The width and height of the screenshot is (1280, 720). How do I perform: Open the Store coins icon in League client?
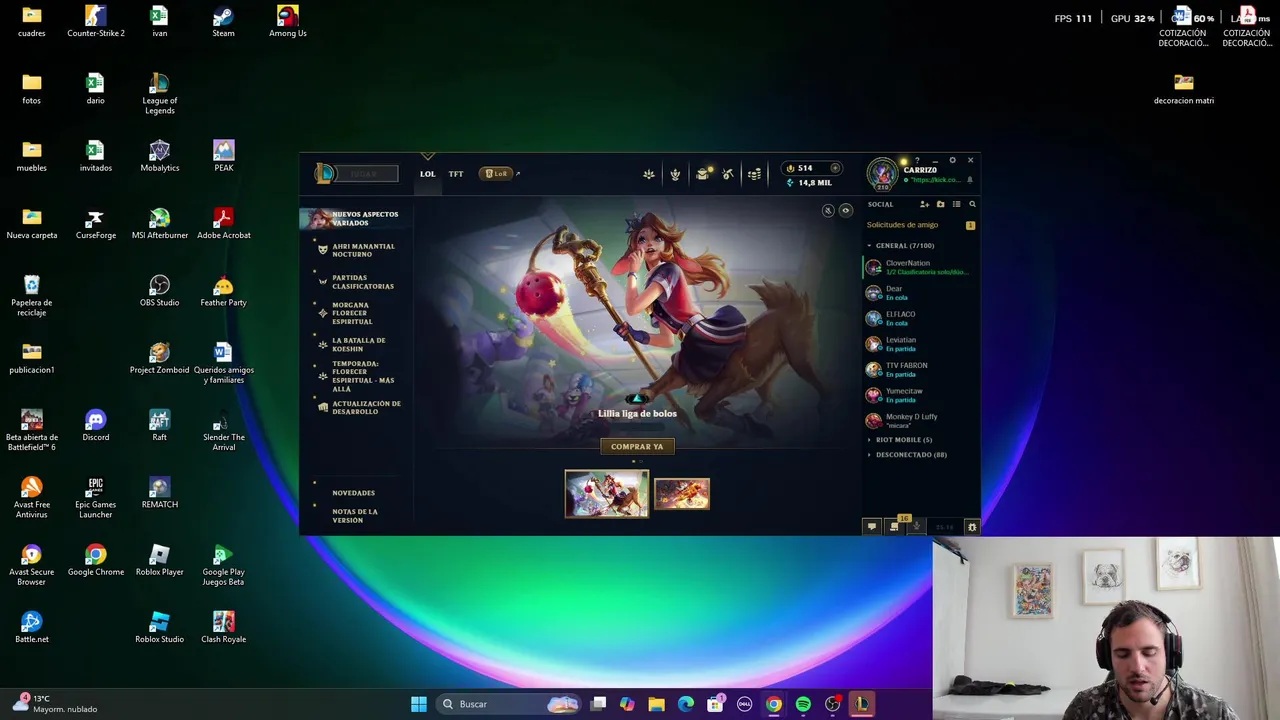click(754, 174)
